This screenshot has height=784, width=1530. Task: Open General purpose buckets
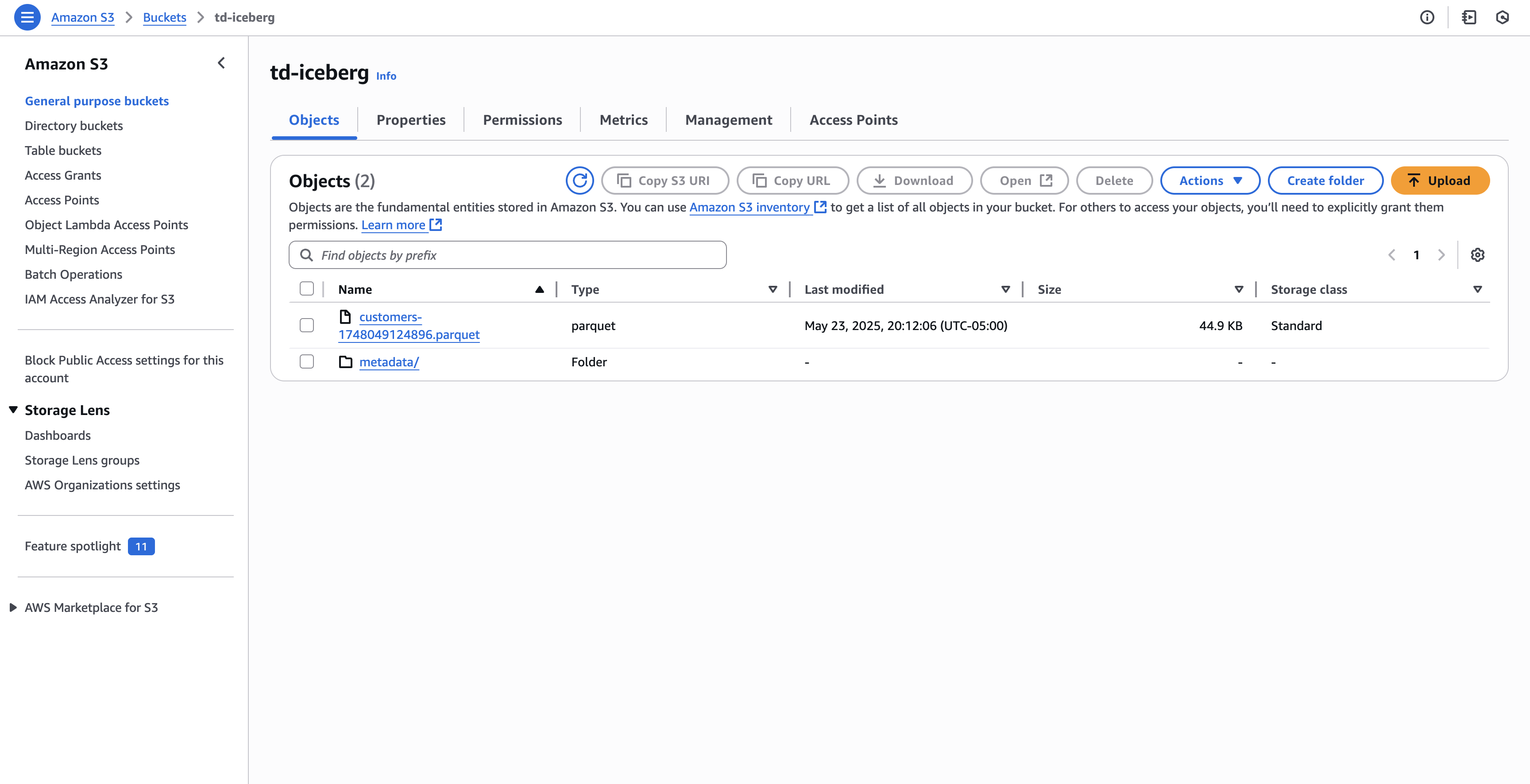pos(97,101)
